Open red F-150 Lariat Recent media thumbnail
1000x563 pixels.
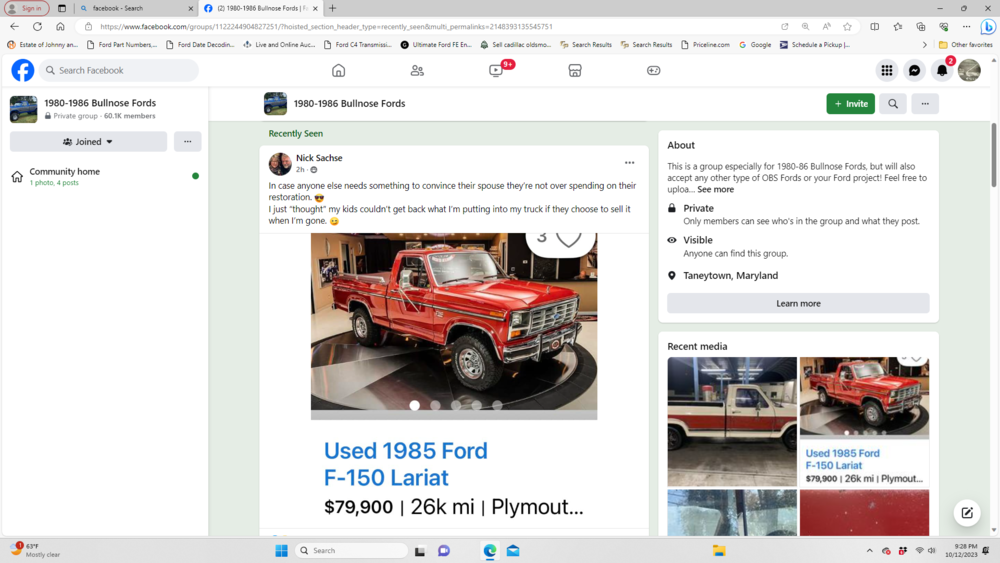pos(864,421)
